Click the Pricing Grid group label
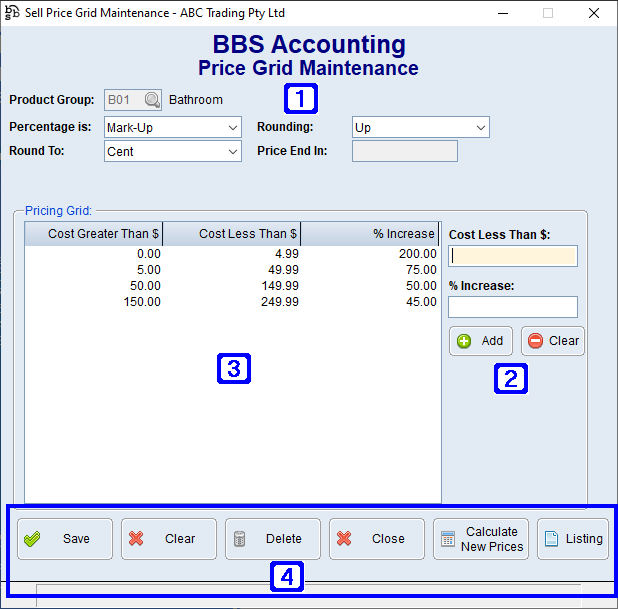Image resolution: width=618 pixels, height=609 pixels. click(58, 211)
